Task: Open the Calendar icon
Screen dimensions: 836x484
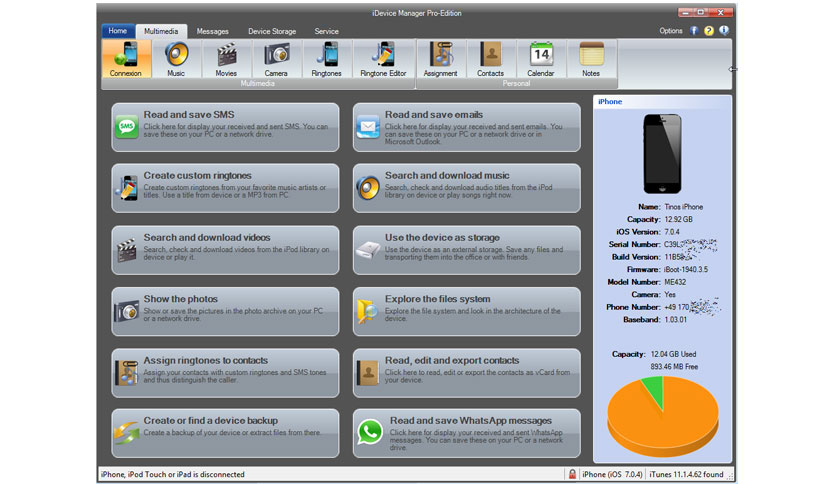Action: point(541,59)
